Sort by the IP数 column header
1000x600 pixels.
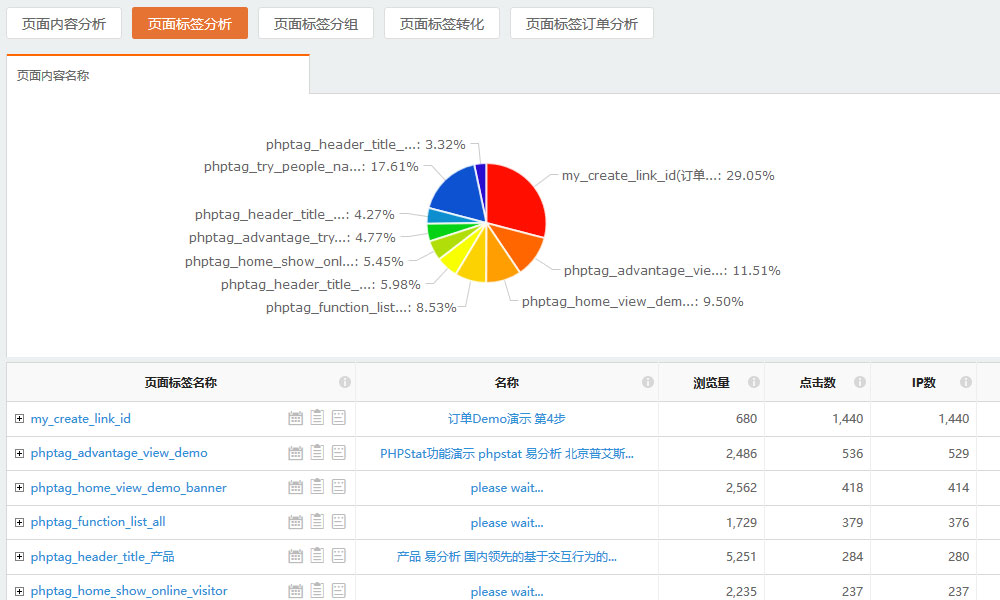coord(923,383)
